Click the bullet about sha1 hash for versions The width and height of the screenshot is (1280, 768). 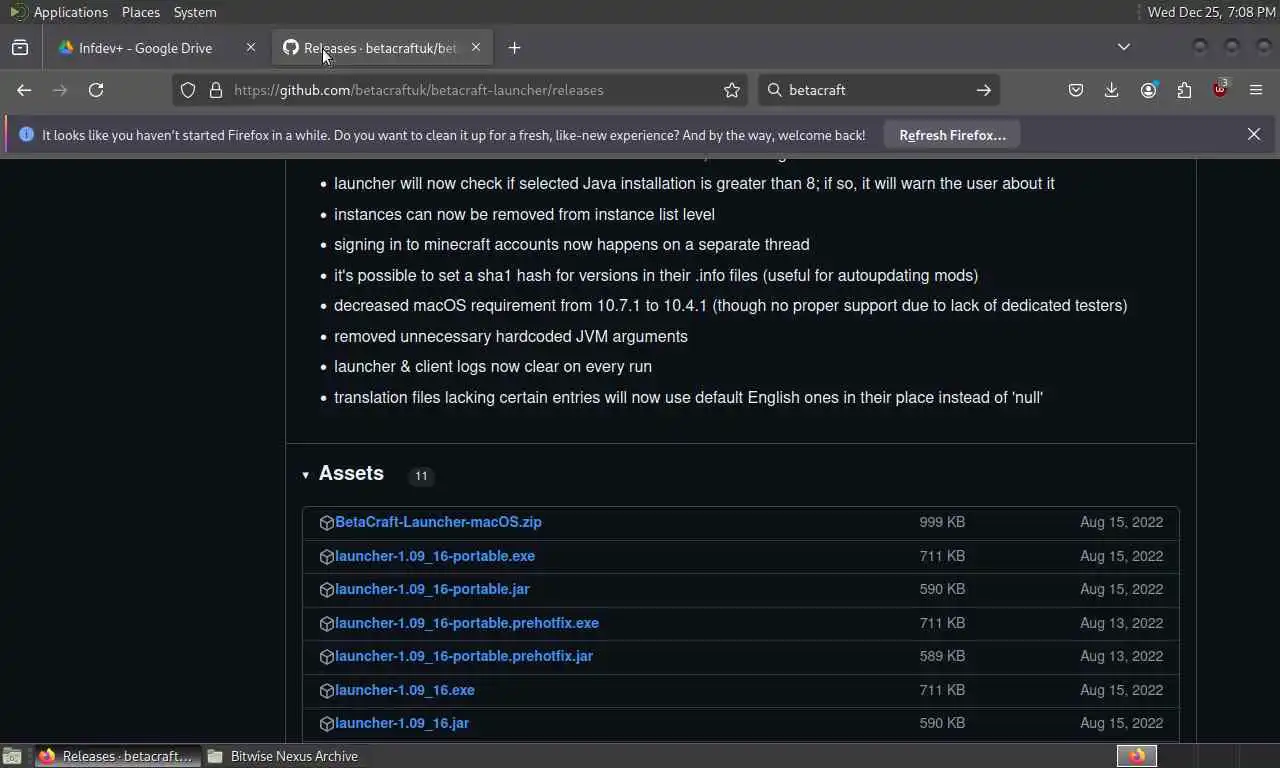(656, 275)
